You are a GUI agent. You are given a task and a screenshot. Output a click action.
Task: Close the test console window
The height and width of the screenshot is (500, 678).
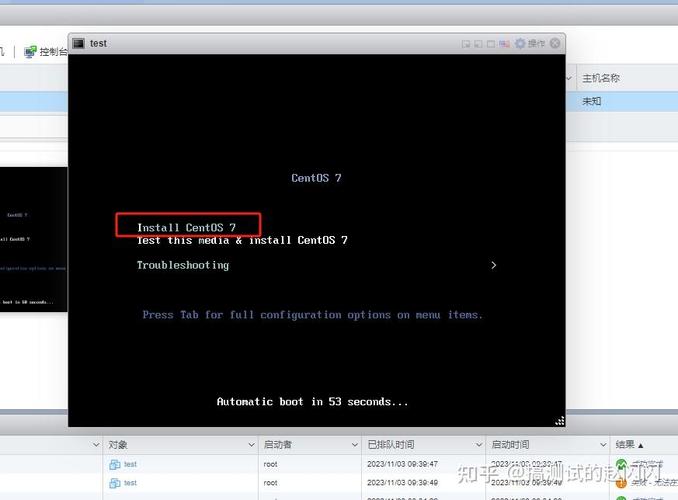556,43
